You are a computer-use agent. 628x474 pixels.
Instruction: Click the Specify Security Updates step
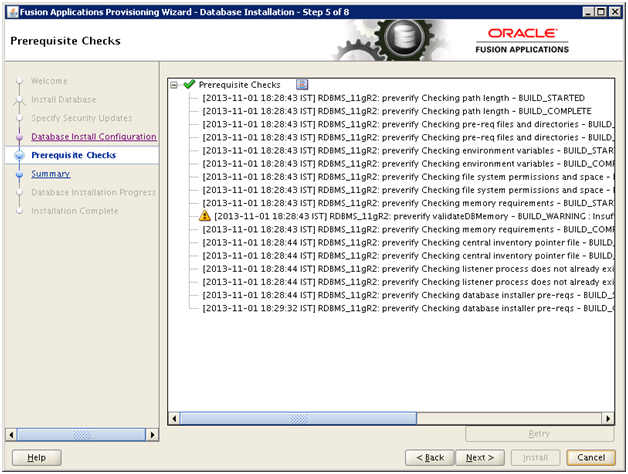(82, 118)
